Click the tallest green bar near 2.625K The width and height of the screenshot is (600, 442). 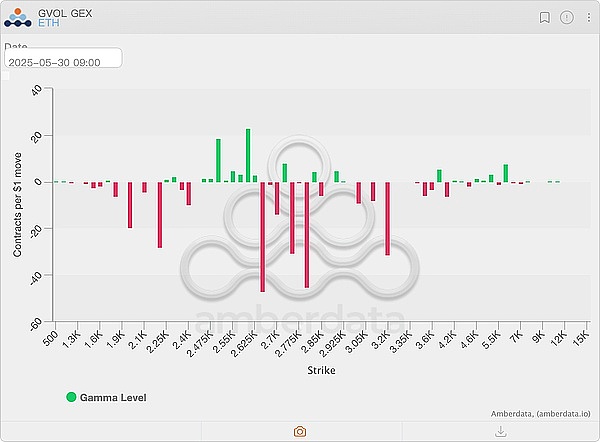point(248,155)
